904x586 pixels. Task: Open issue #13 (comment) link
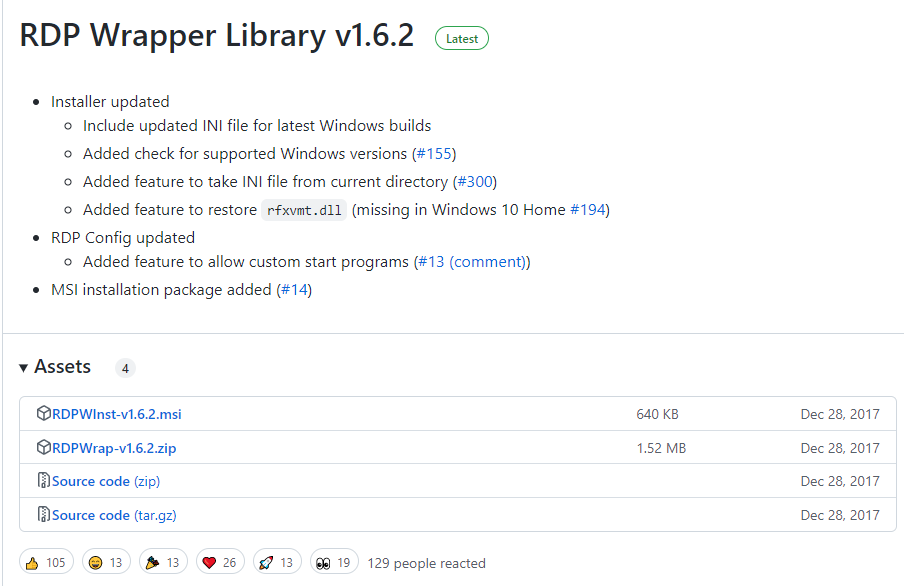(x=472, y=262)
